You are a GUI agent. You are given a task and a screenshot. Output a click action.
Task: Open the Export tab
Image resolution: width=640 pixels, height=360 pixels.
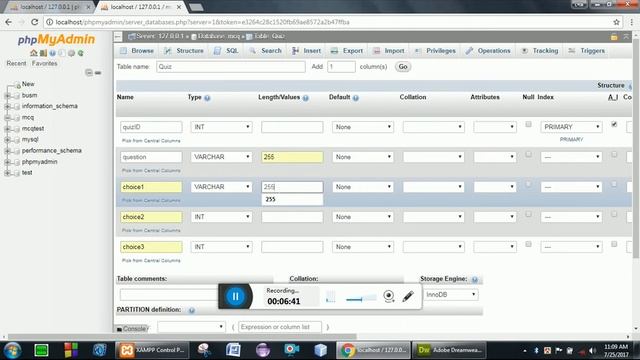coord(347,51)
